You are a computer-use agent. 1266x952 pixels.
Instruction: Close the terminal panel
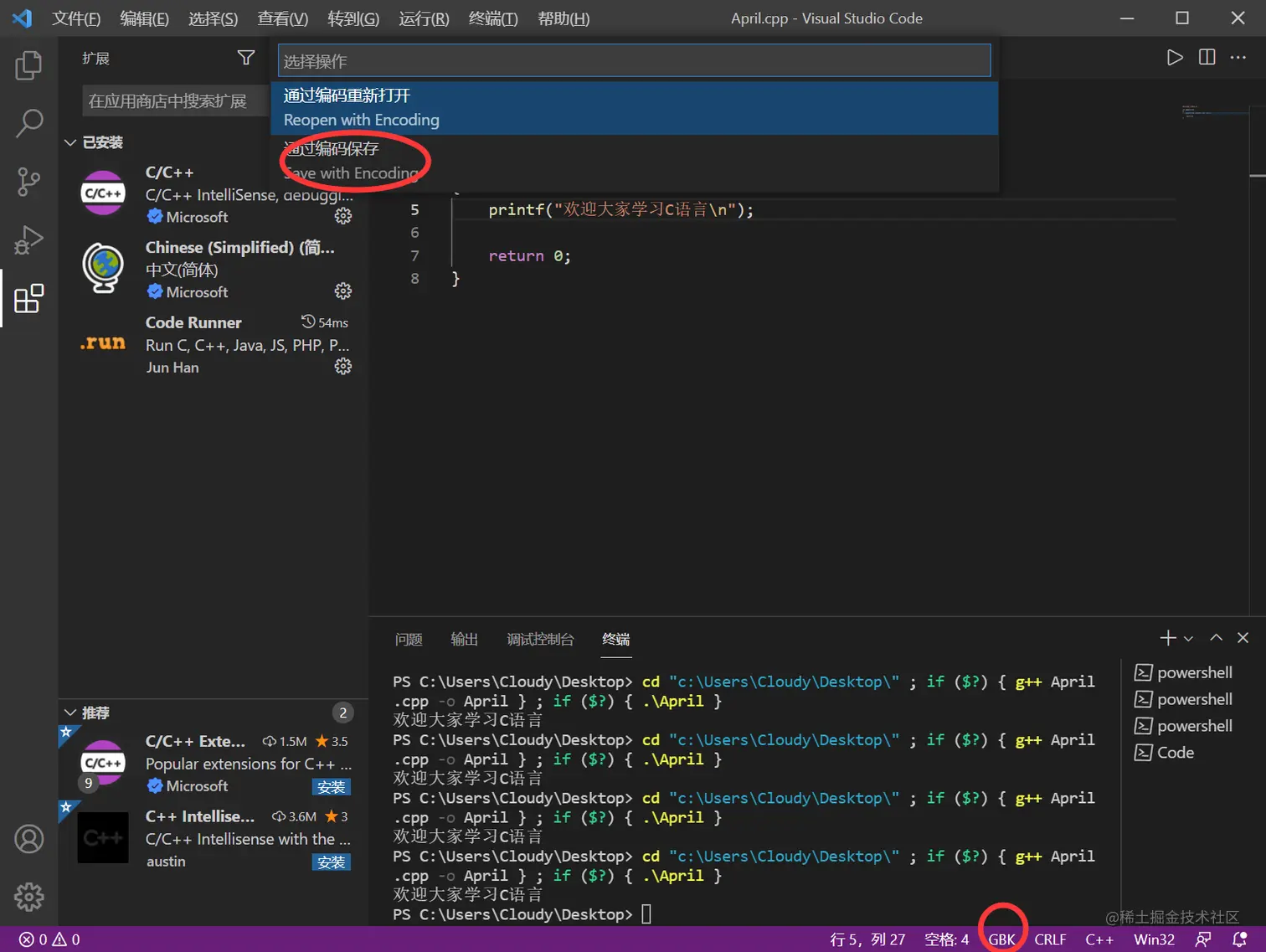pos(1243,638)
